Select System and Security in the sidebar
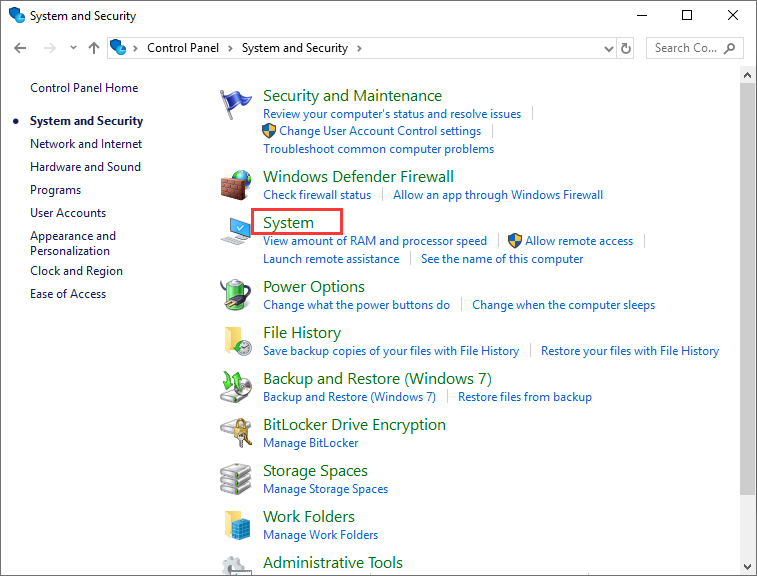This screenshot has width=757, height=576. 86,121
